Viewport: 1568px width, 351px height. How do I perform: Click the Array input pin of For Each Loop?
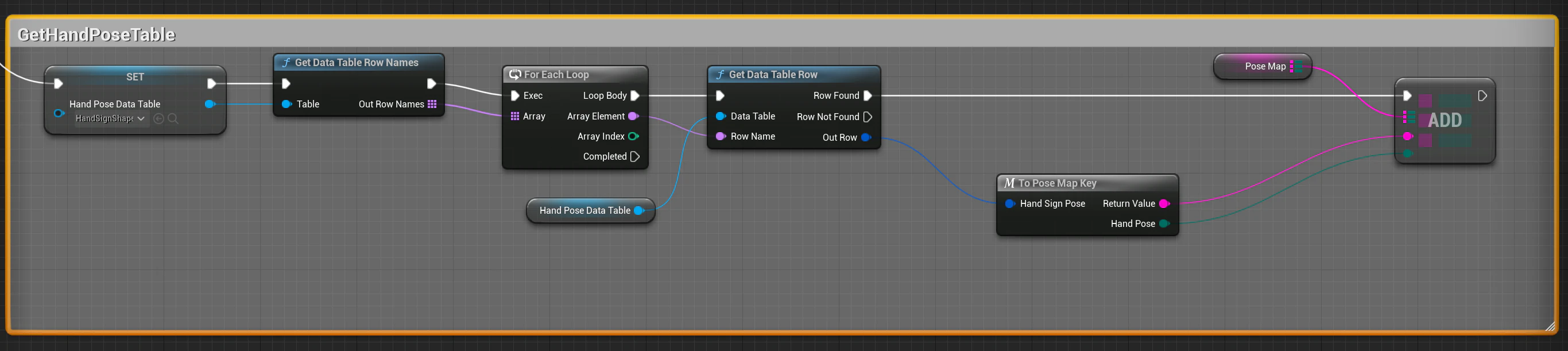point(515,117)
